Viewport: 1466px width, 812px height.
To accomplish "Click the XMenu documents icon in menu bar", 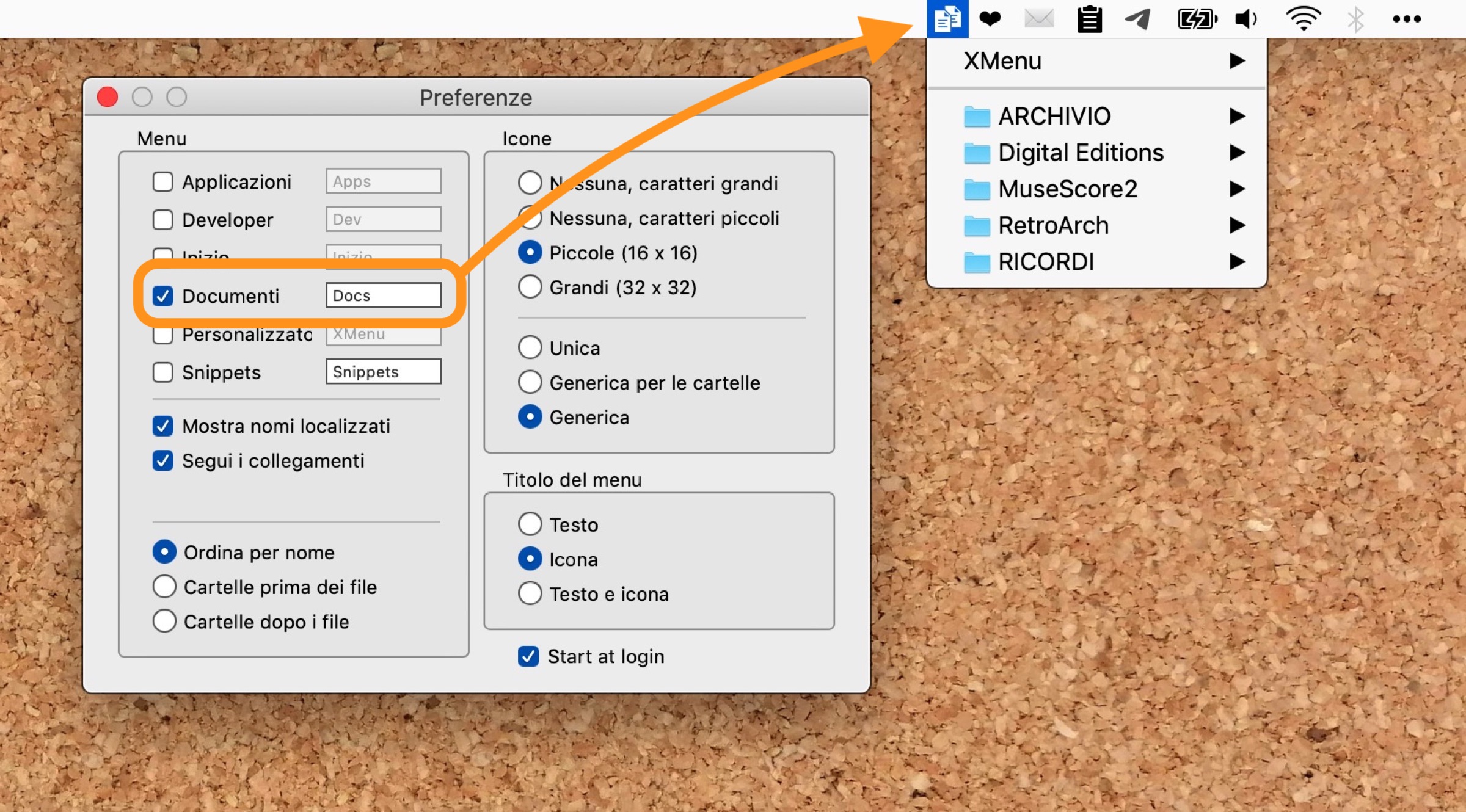I will click(x=947, y=19).
